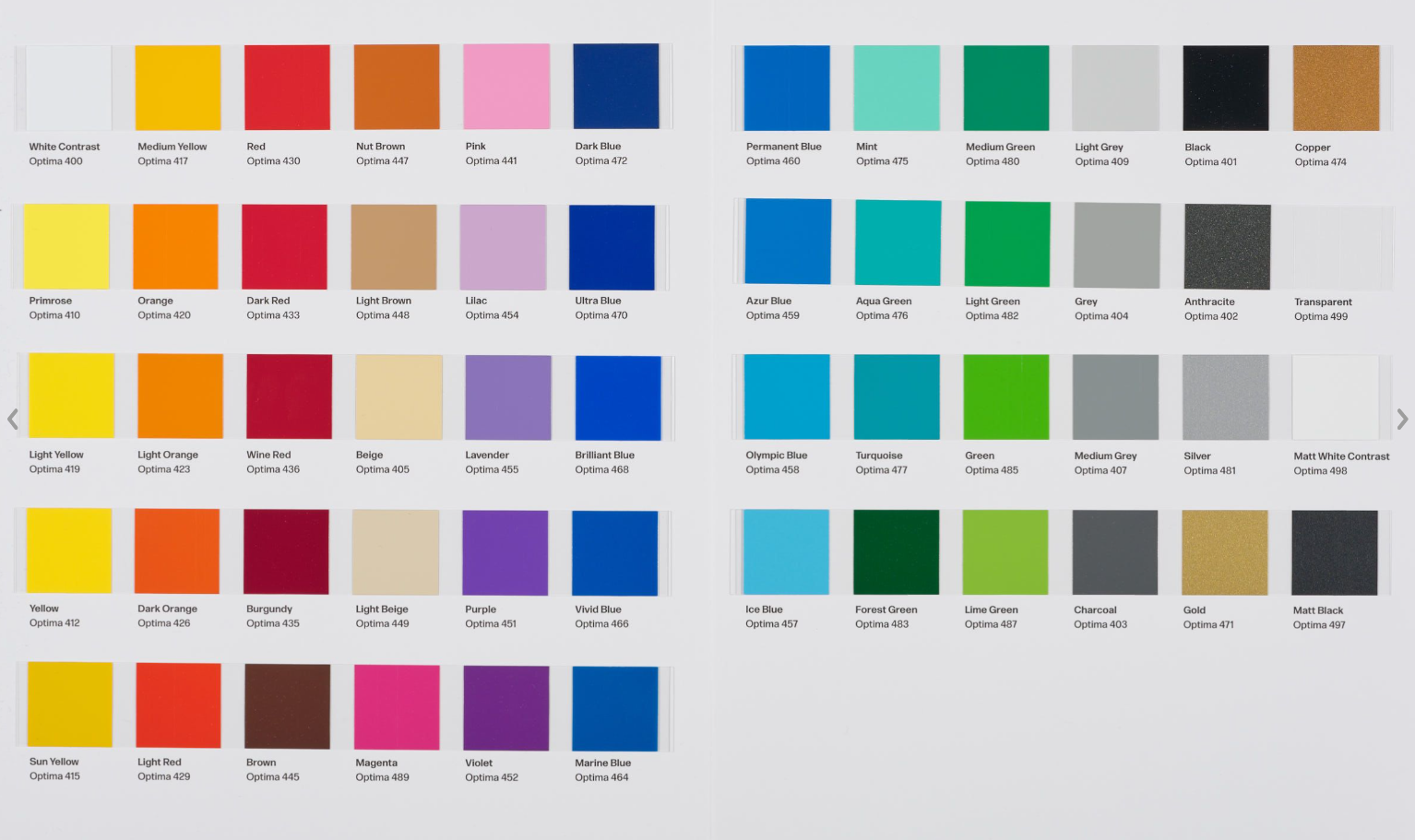Select the Marine Blue Optima 464 swatch

(615, 709)
